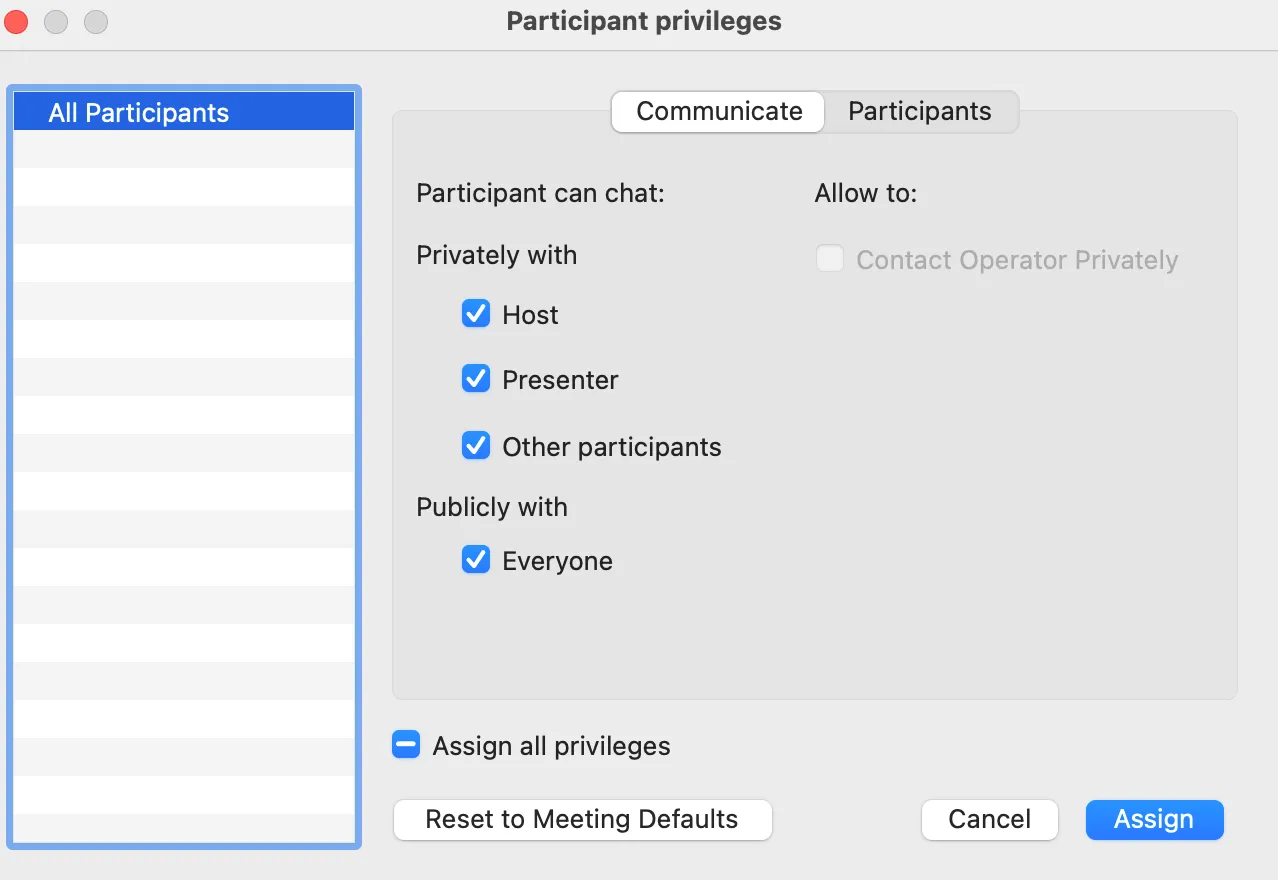Screen dimensions: 1278x880
Task: Click the 'Publicly with' heading
Action: [491, 507]
